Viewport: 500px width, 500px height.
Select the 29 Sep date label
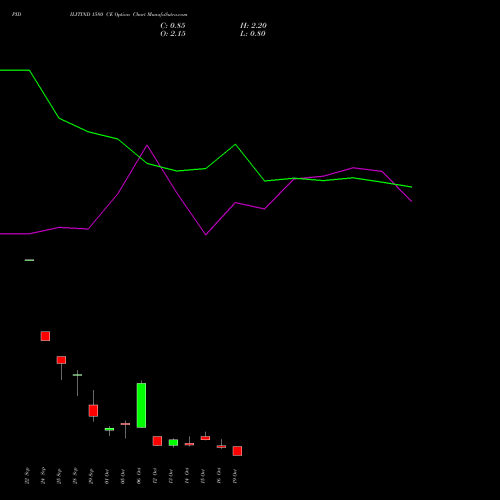pyautogui.click(x=91, y=476)
